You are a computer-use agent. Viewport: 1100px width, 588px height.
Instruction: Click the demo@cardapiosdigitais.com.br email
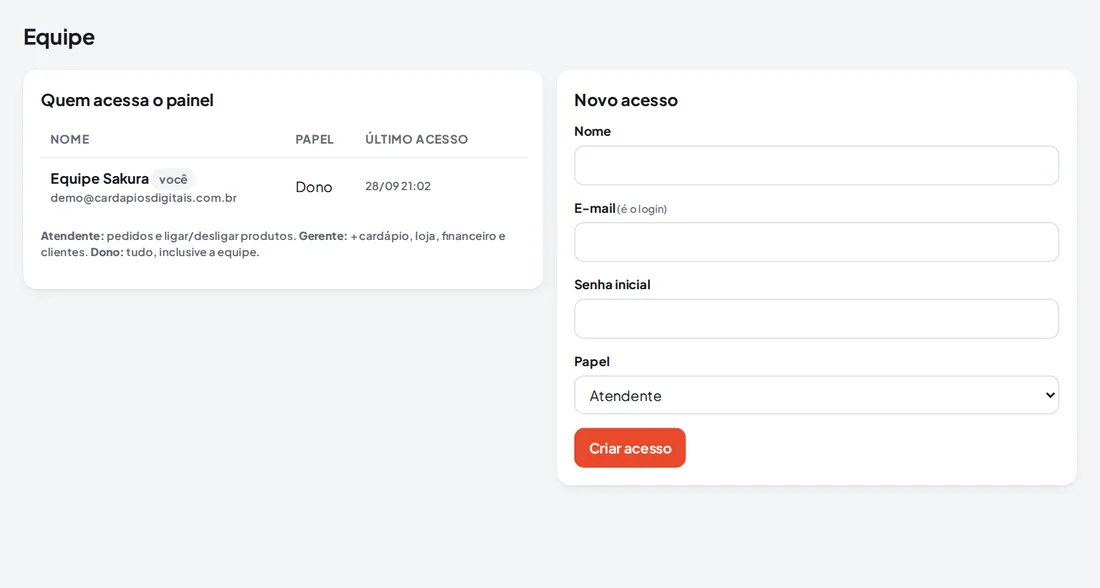coord(144,198)
